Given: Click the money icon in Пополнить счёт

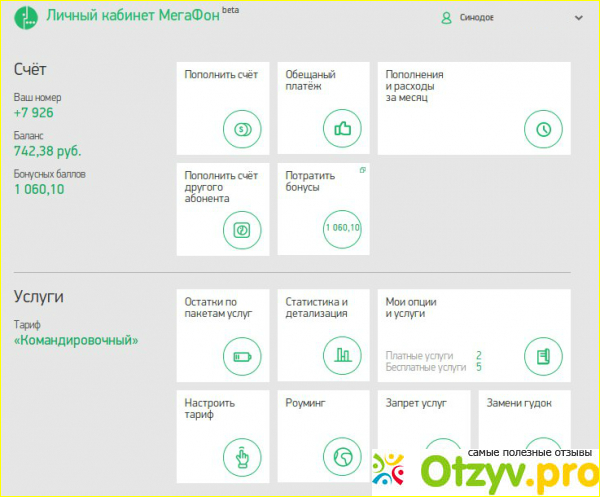Looking at the screenshot, I should (x=242, y=129).
